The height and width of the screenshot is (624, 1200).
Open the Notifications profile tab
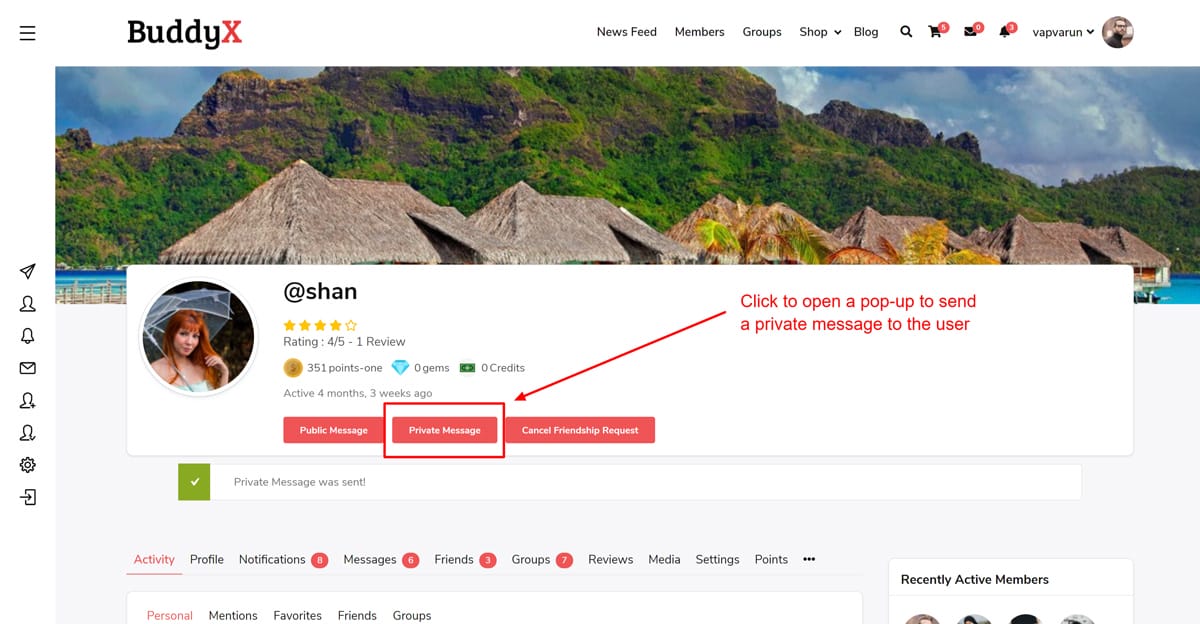[272, 560]
